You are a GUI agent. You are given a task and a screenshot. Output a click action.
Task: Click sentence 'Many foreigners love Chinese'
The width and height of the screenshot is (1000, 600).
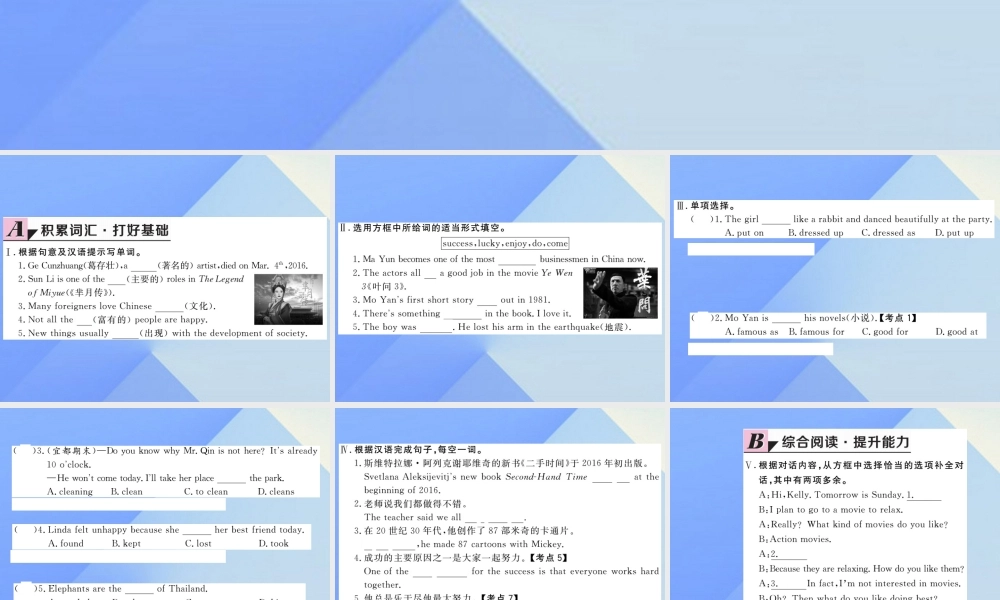coord(117,306)
